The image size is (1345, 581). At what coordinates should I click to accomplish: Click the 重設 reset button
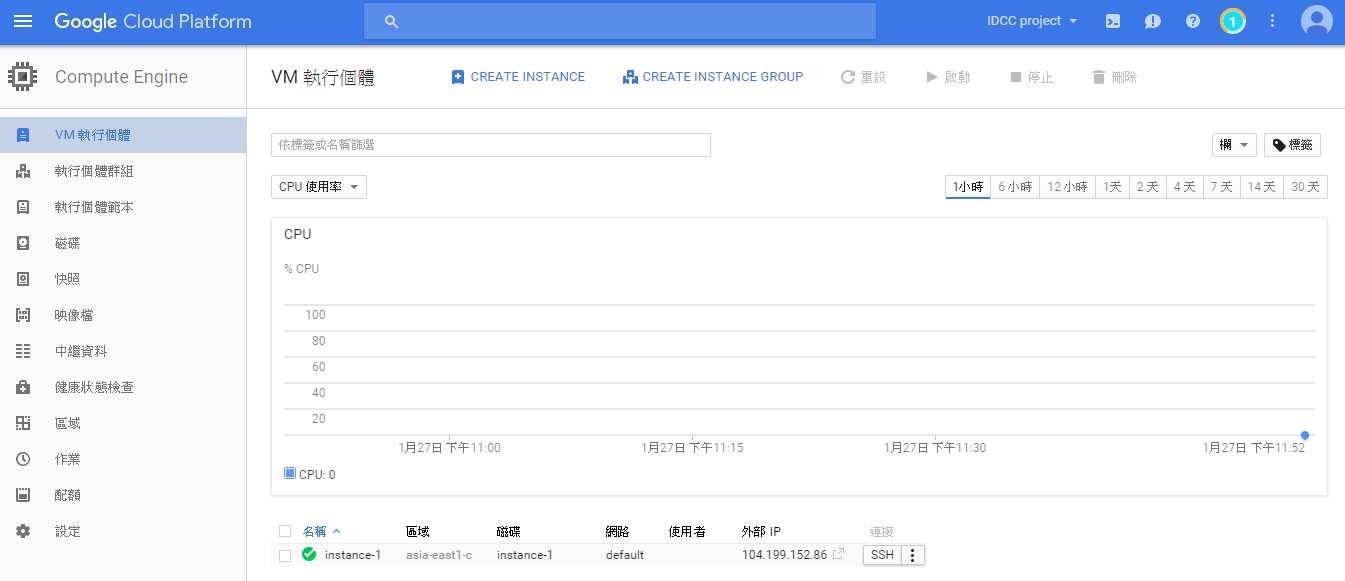[864, 77]
